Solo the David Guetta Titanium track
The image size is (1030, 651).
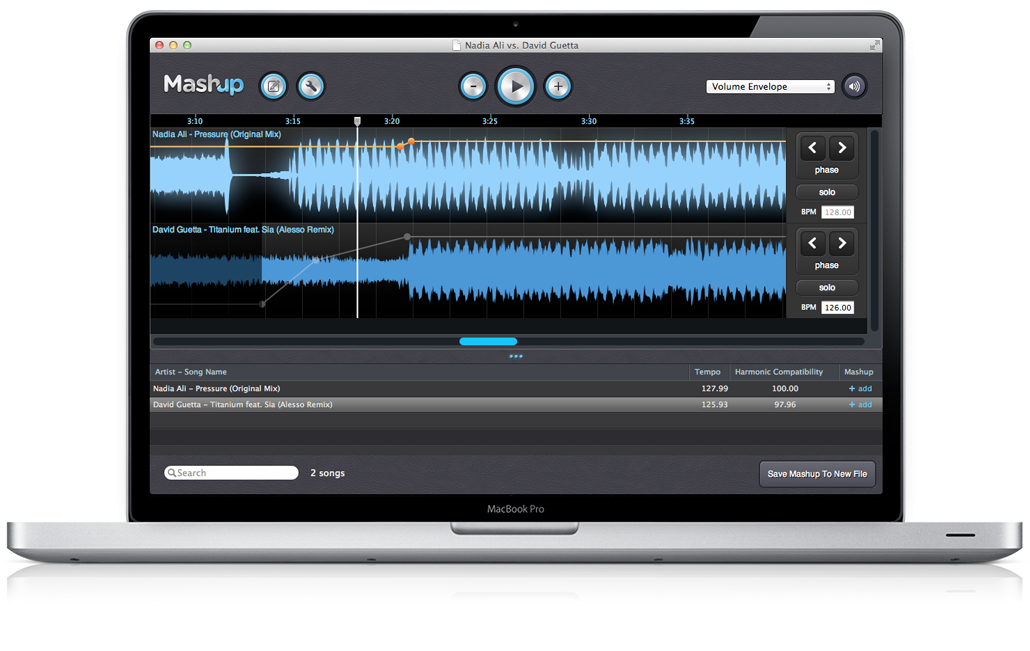(827, 287)
